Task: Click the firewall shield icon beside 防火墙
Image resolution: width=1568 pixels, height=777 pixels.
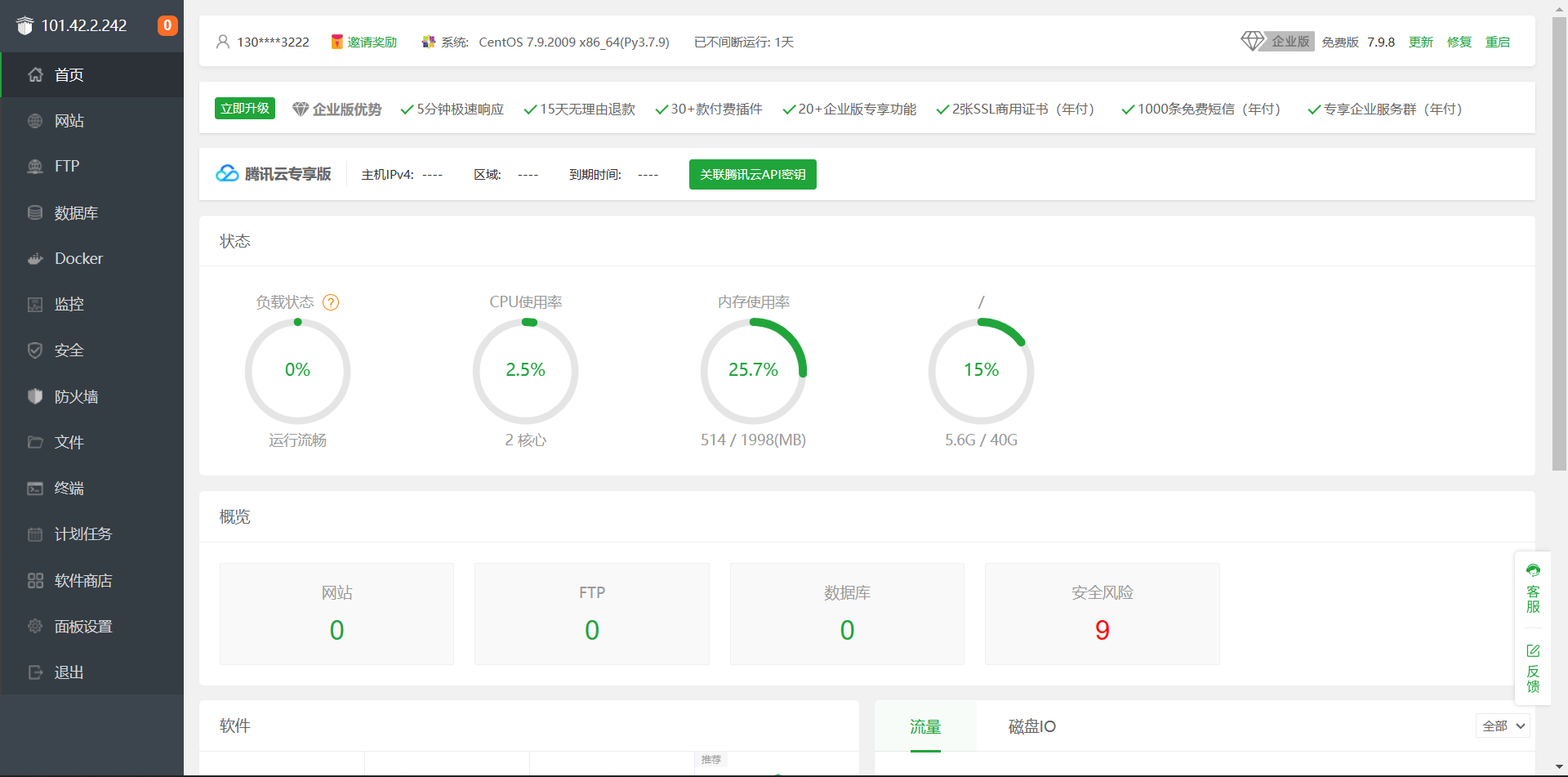Action: 35,397
